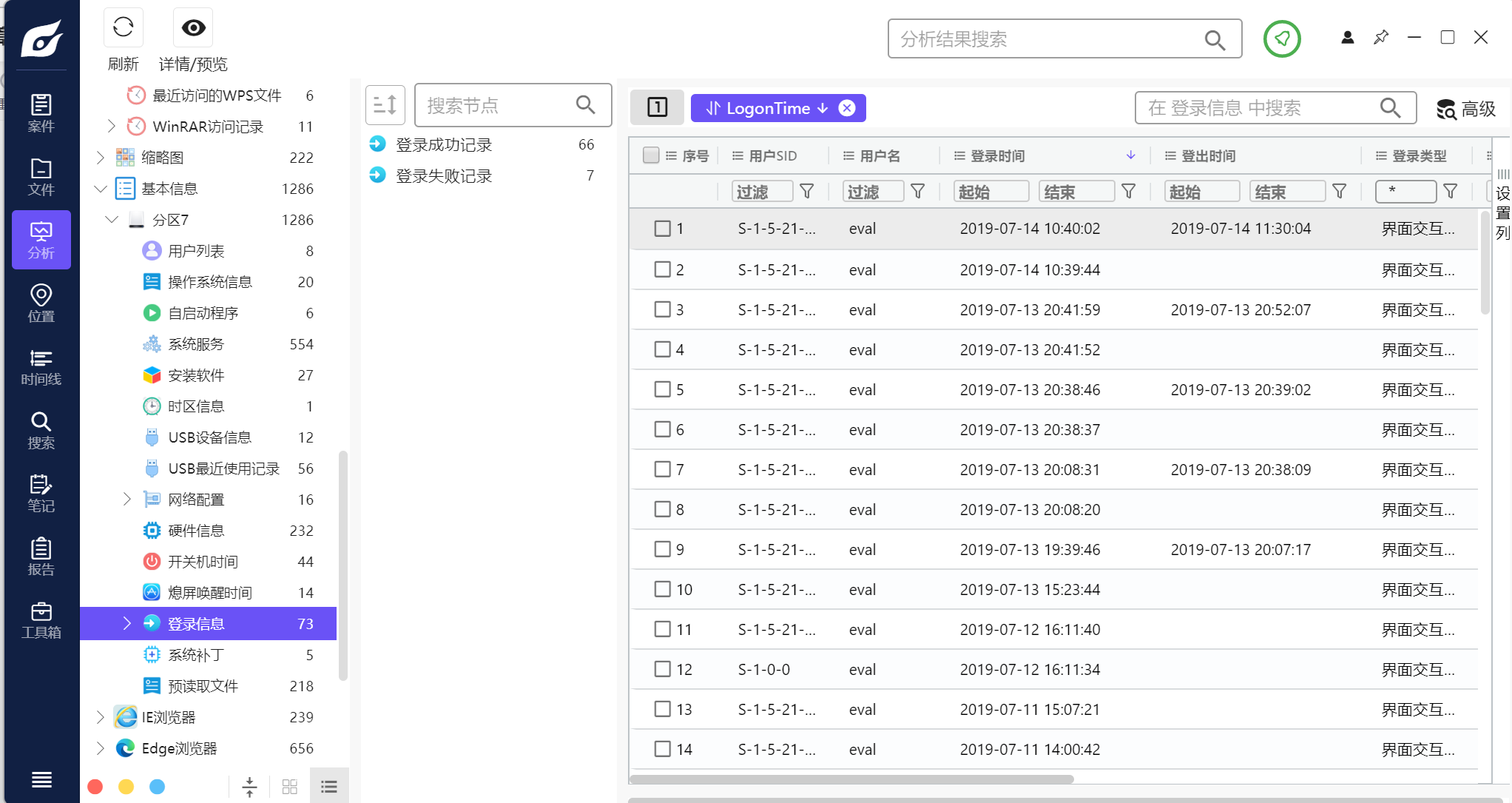Select the red color tag dot
1512x803 pixels.
(95, 786)
